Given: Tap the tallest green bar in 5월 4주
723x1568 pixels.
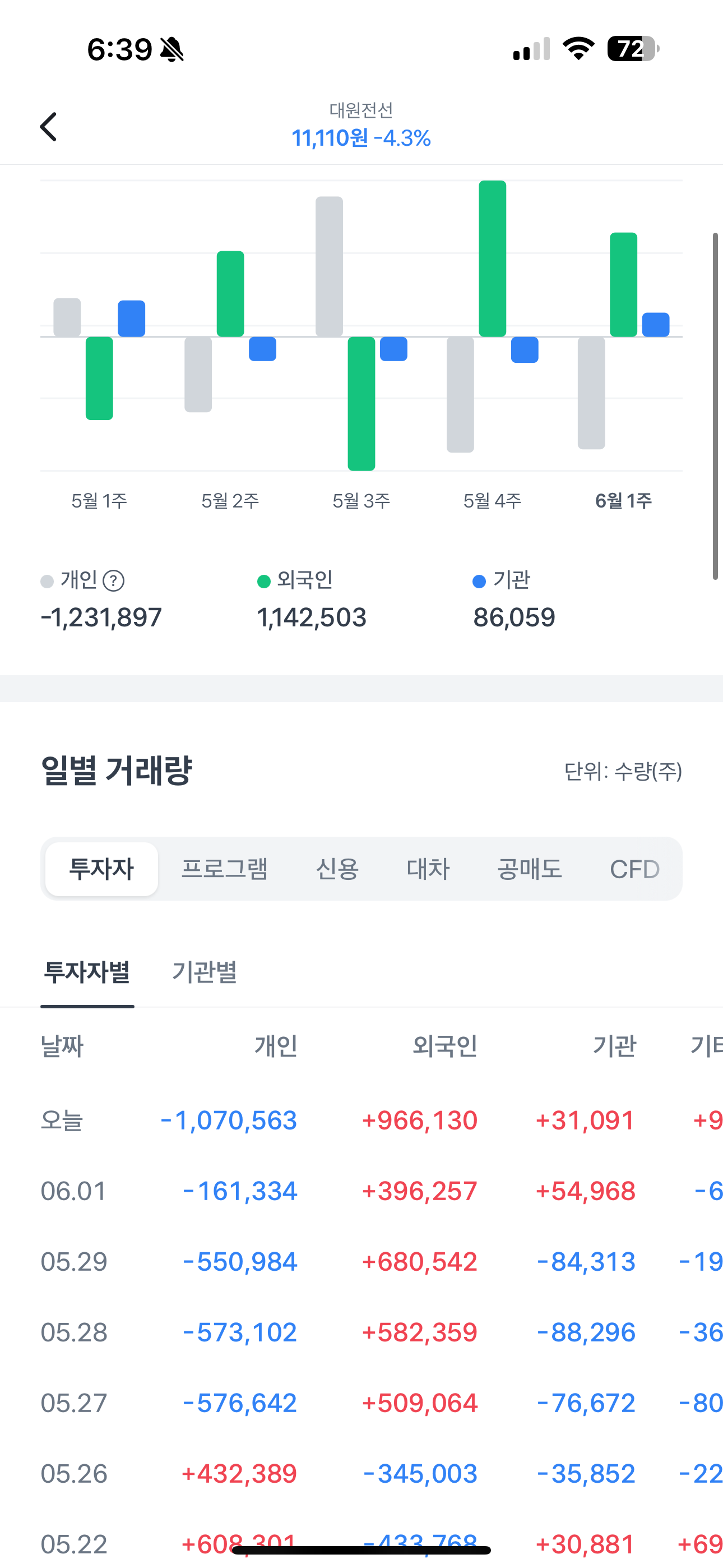Looking at the screenshot, I should pos(492,259).
